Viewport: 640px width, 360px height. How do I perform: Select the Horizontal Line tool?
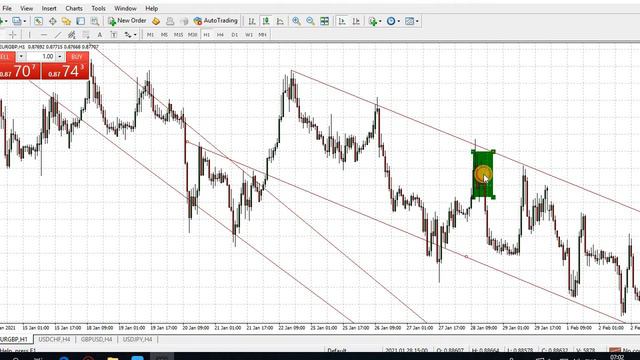[44, 35]
